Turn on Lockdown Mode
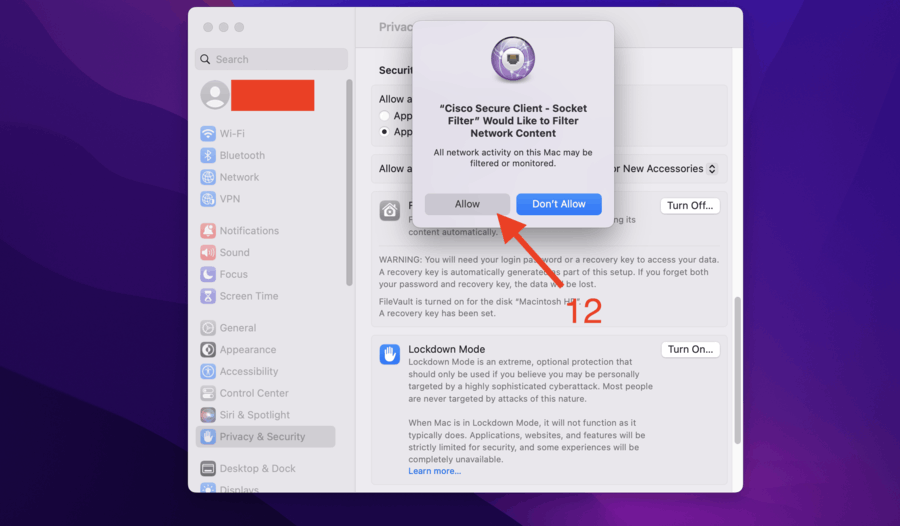Screen dimensions: 900x526 690,350
